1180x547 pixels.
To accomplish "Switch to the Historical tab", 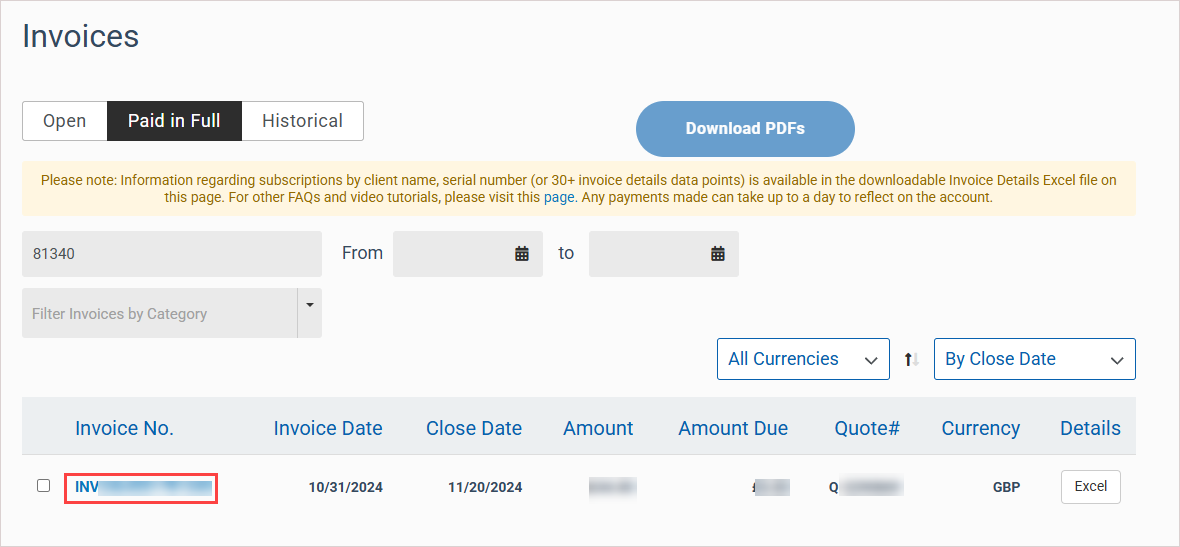I will 302,121.
